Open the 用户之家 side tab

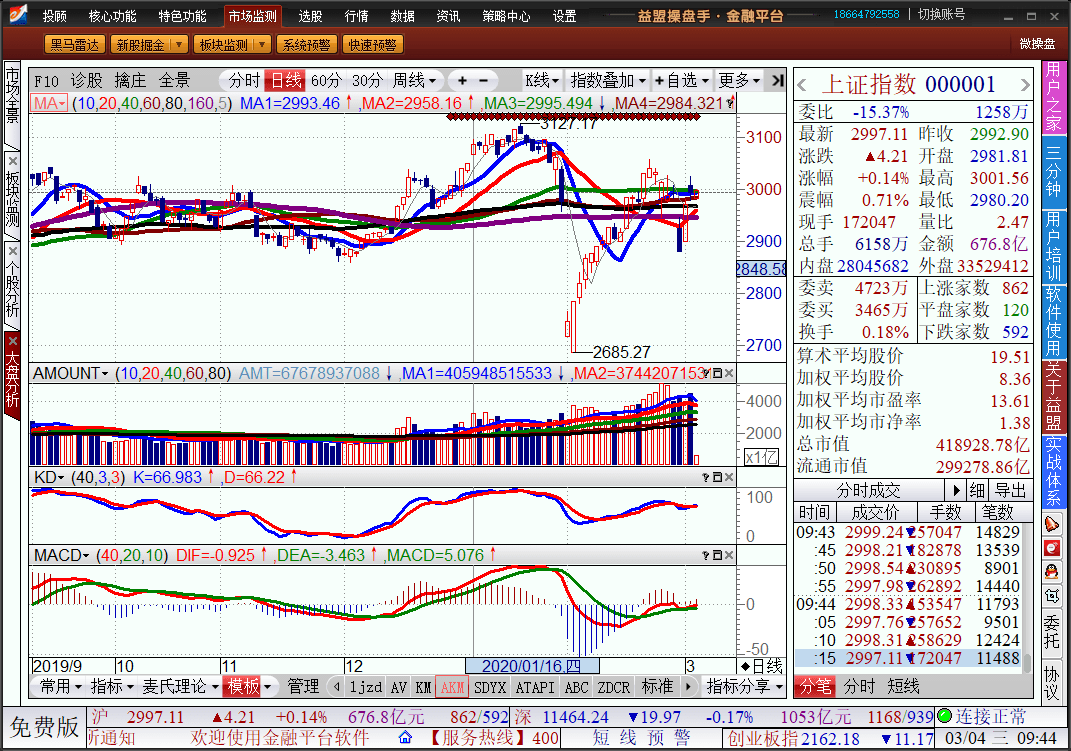pyautogui.click(x=1053, y=97)
